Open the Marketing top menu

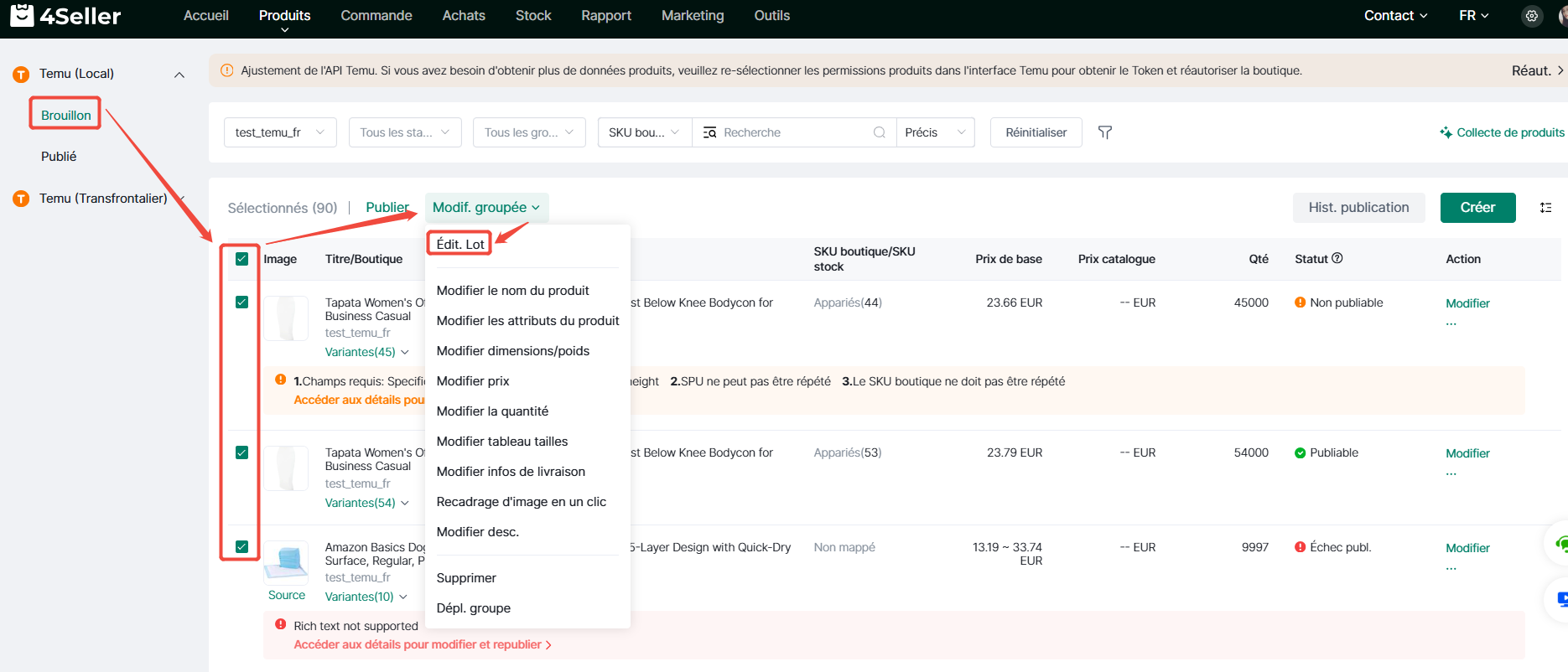pos(693,16)
